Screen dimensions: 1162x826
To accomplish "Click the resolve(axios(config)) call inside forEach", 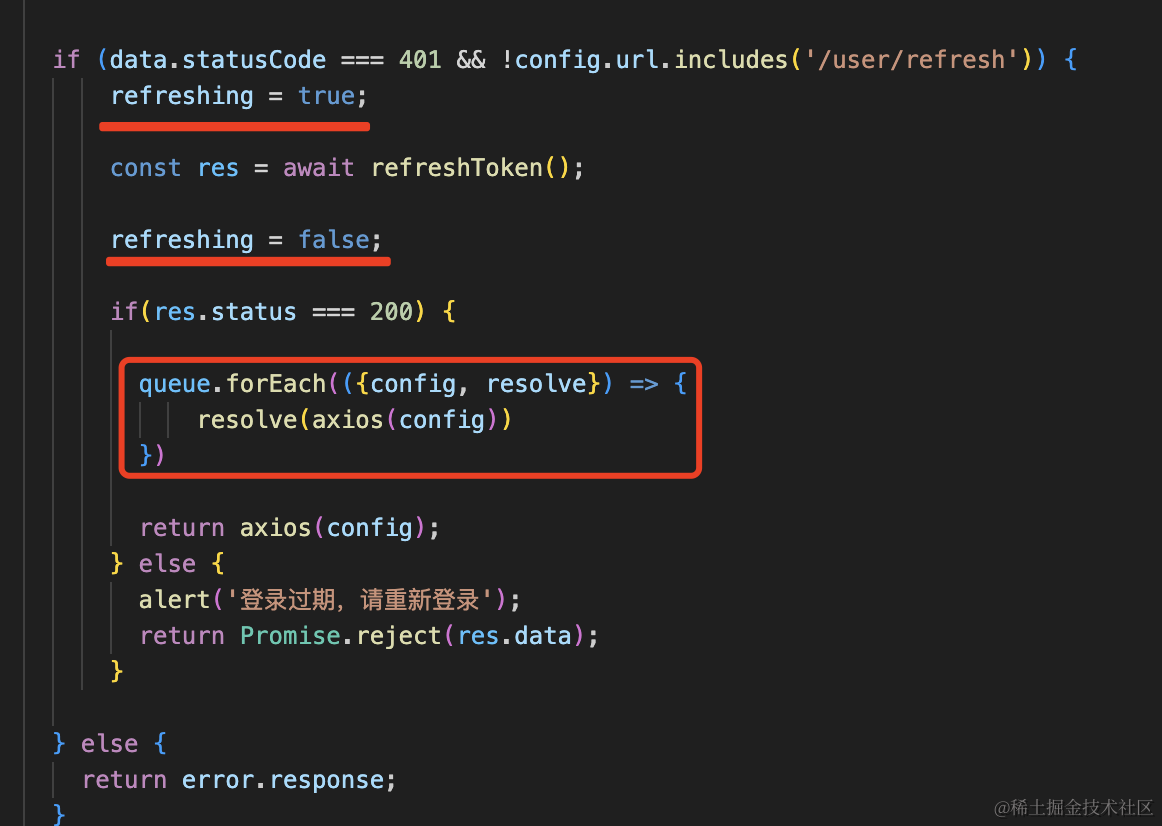I will (355, 420).
